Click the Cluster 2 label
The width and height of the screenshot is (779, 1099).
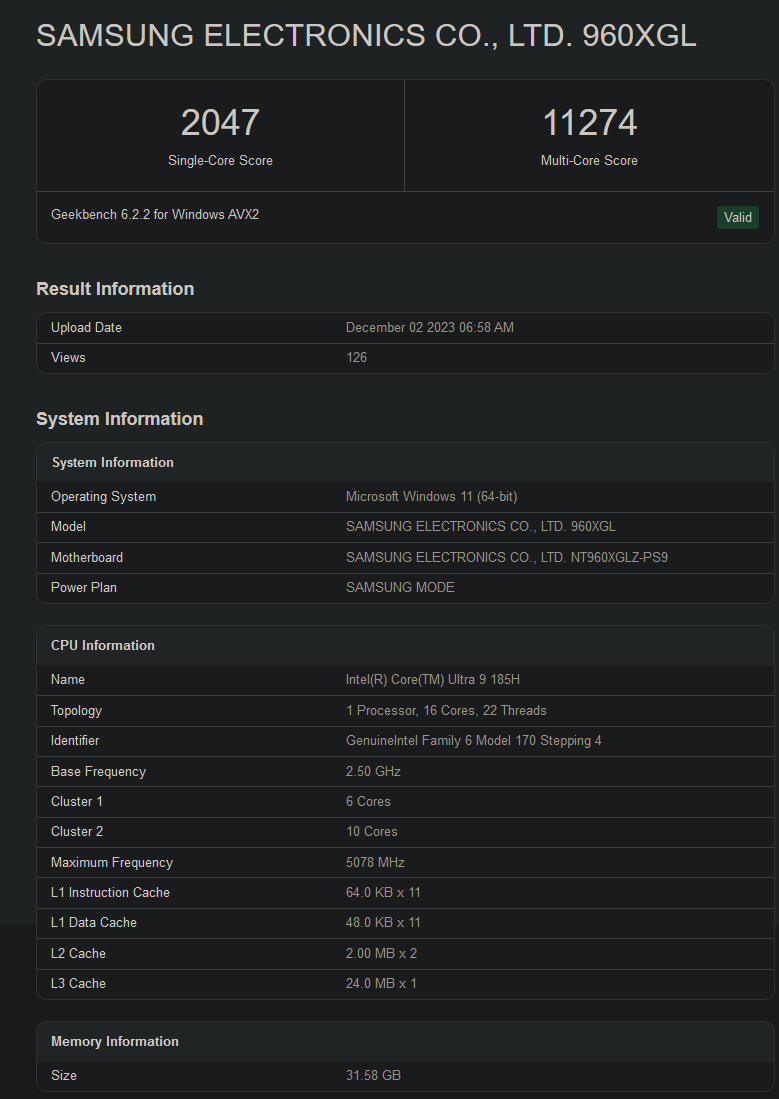point(77,831)
